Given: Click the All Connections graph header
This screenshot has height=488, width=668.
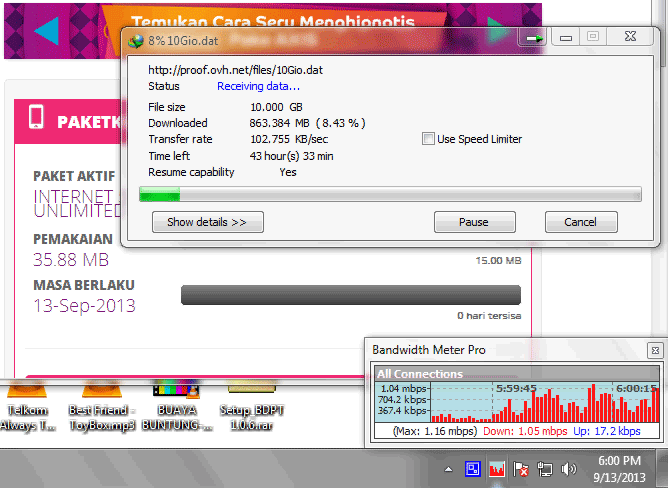Looking at the screenshot, I should [x=517, y=374].
